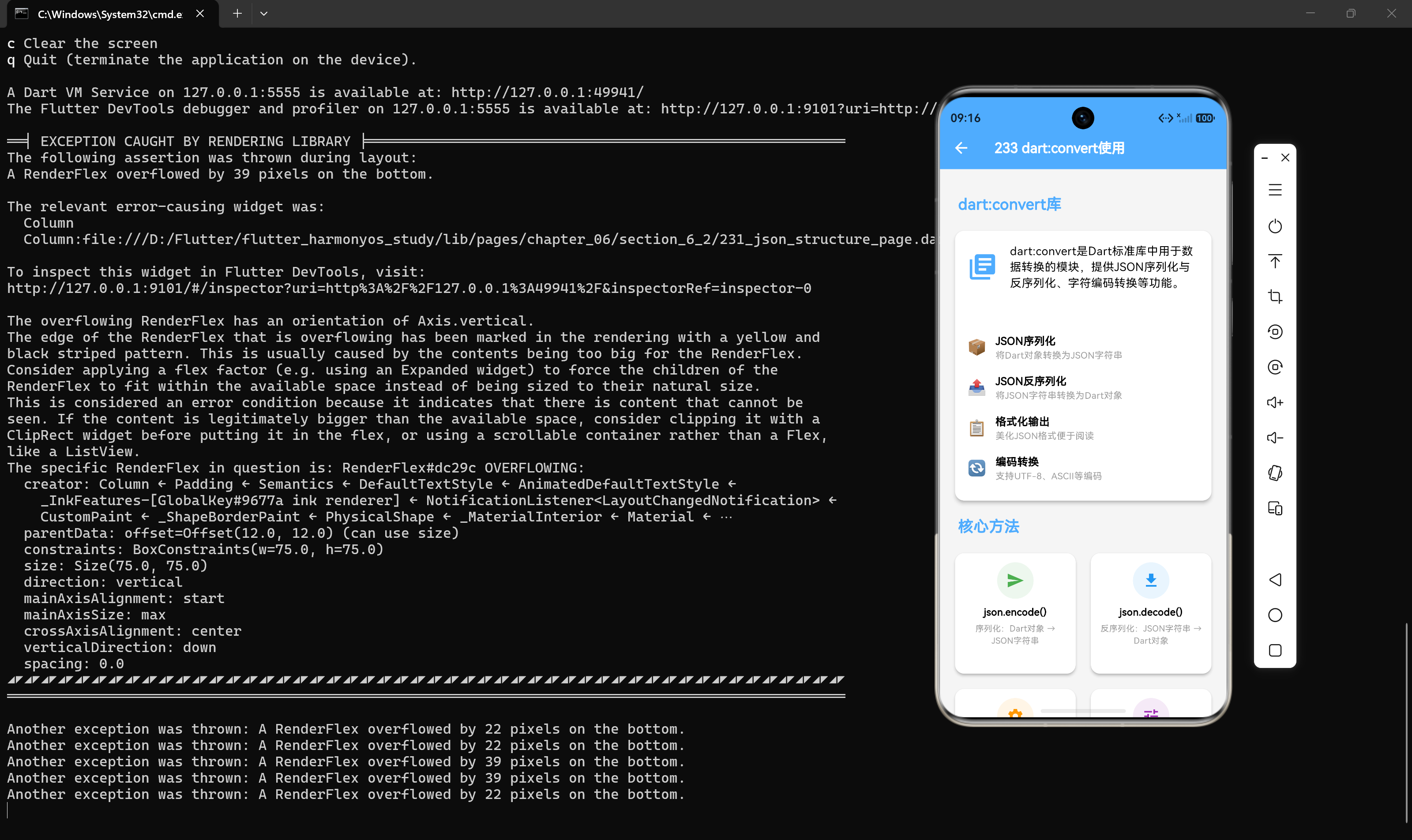This screenshot has width=1412, height=840.
Task: Click the crop screenshot icon
Action: (x=1275, y=296)
